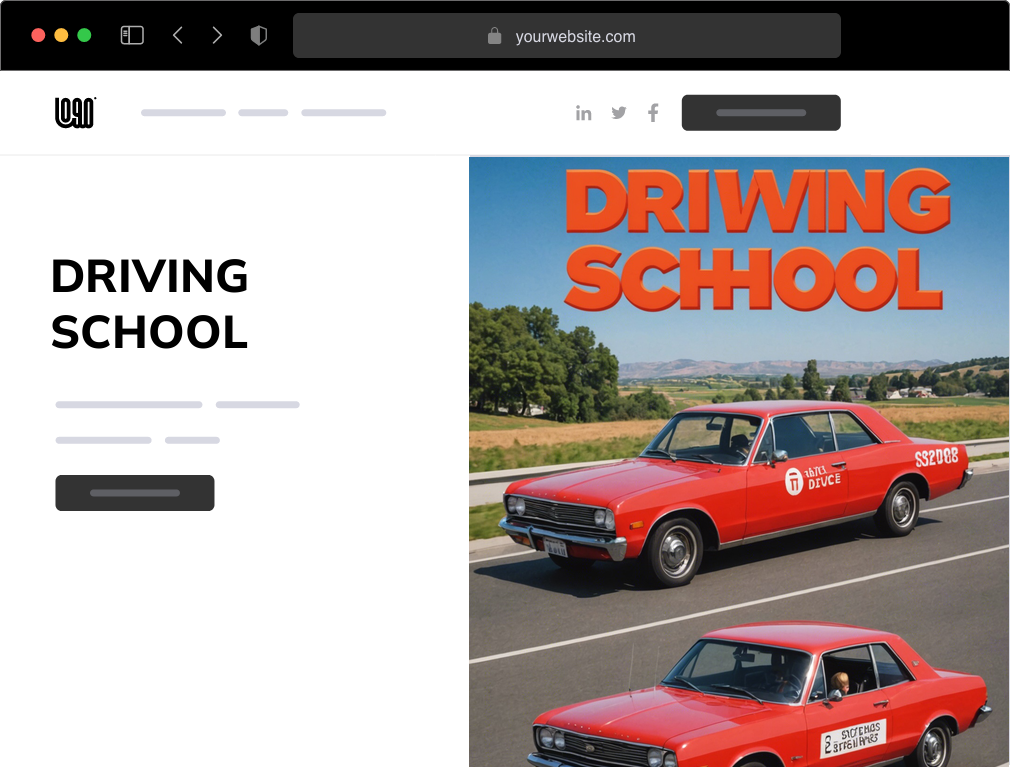This screenshot has height=767, width=1010.
Task: Click the black DRIVING SCHOOL heading
Action: point(150,304)
